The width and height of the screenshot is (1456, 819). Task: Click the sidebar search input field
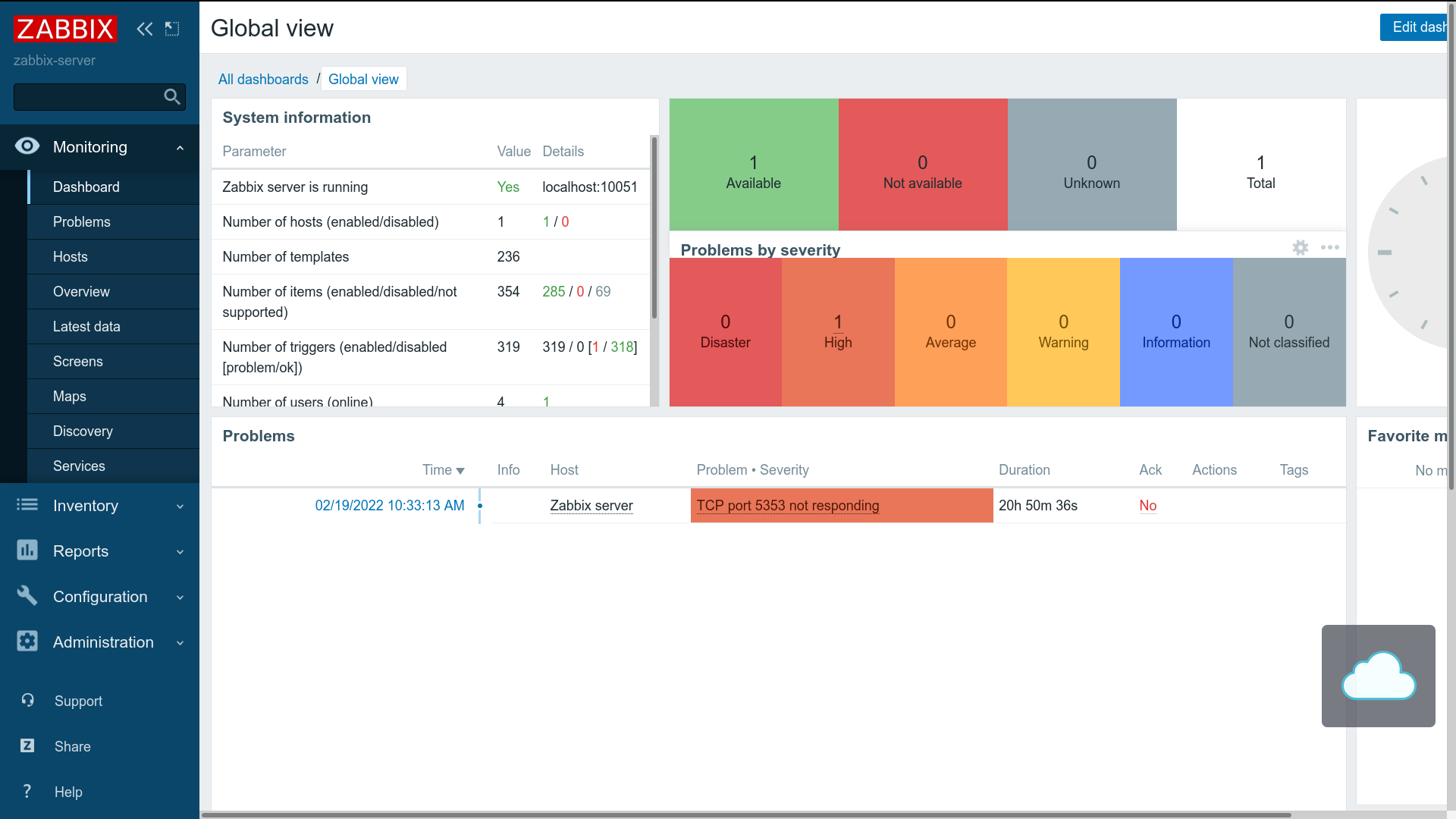point(86,97)
